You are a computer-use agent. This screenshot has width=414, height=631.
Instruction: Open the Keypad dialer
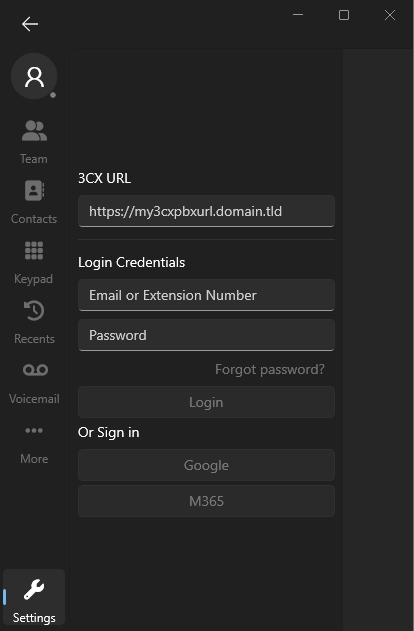coord(34,262)
